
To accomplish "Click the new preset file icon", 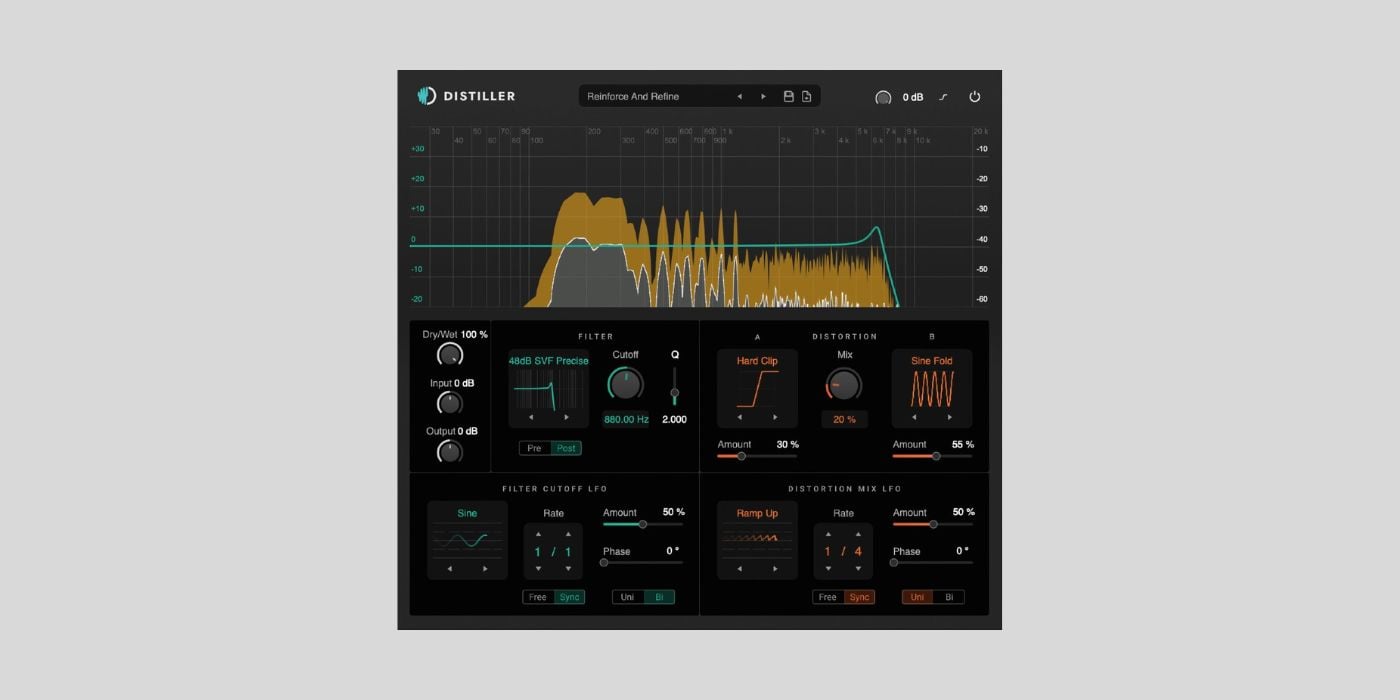I will point(807,96).
